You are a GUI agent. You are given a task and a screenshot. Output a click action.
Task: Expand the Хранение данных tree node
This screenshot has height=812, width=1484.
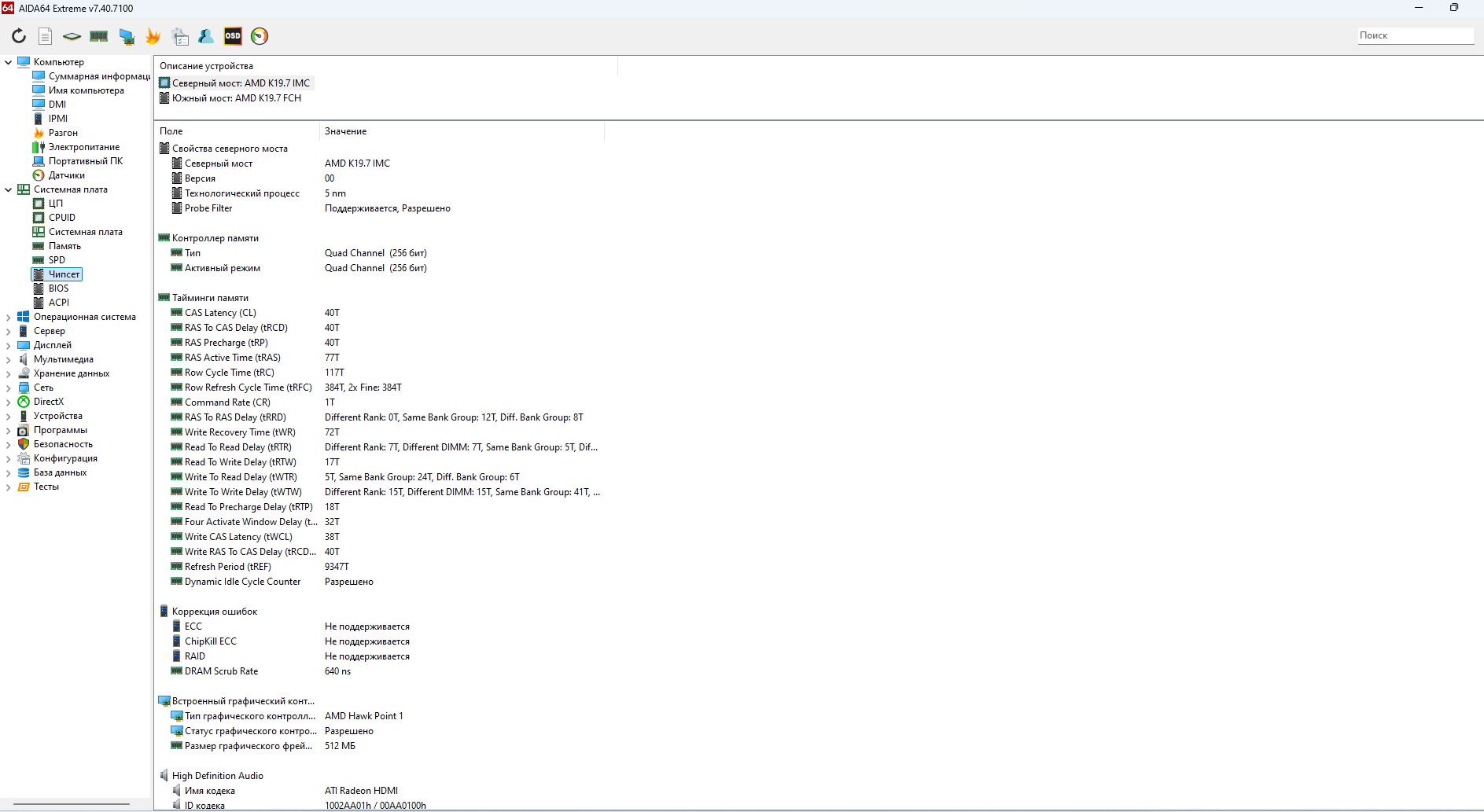pyautogui.click(x=9, y=373)
